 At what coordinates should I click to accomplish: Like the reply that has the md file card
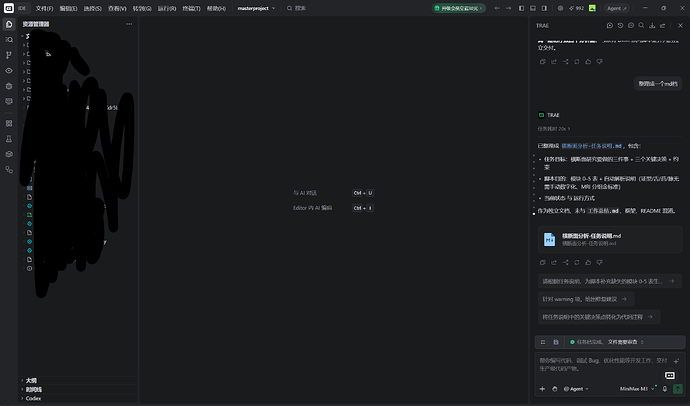click(588, 262)
